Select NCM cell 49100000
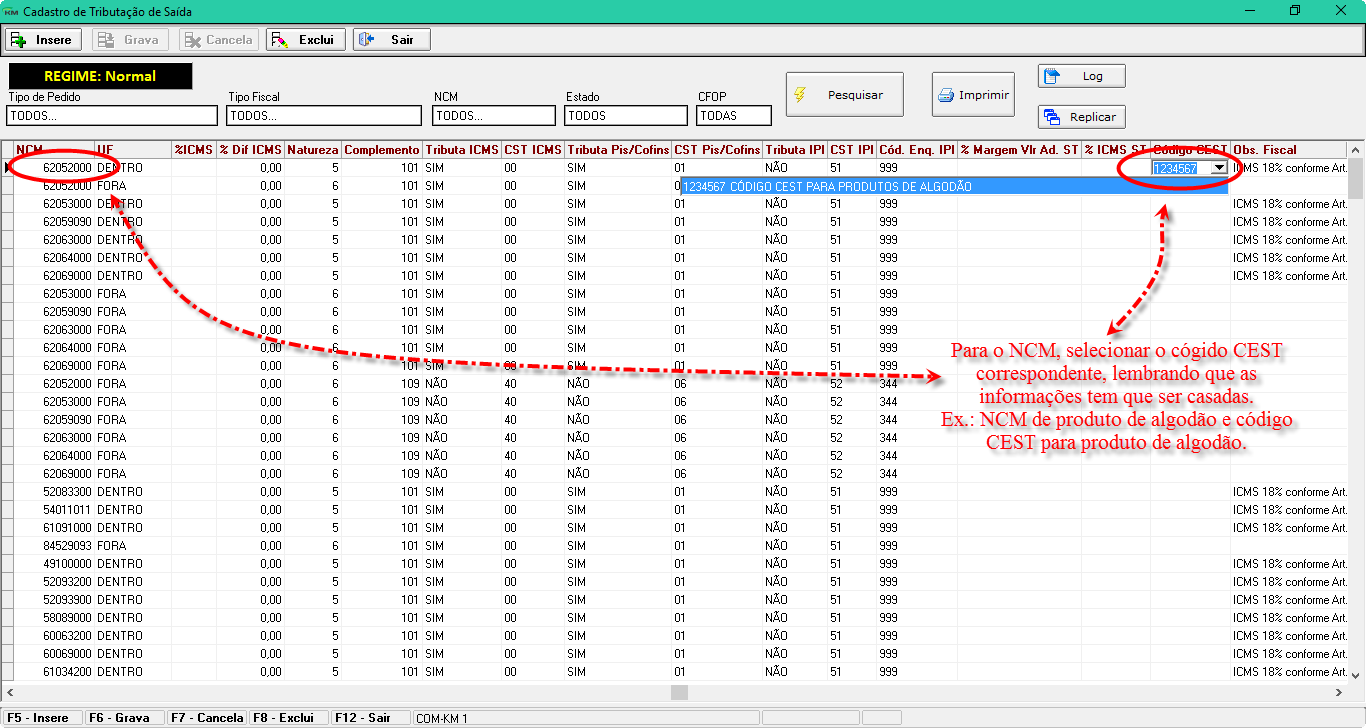 point(54,564)
